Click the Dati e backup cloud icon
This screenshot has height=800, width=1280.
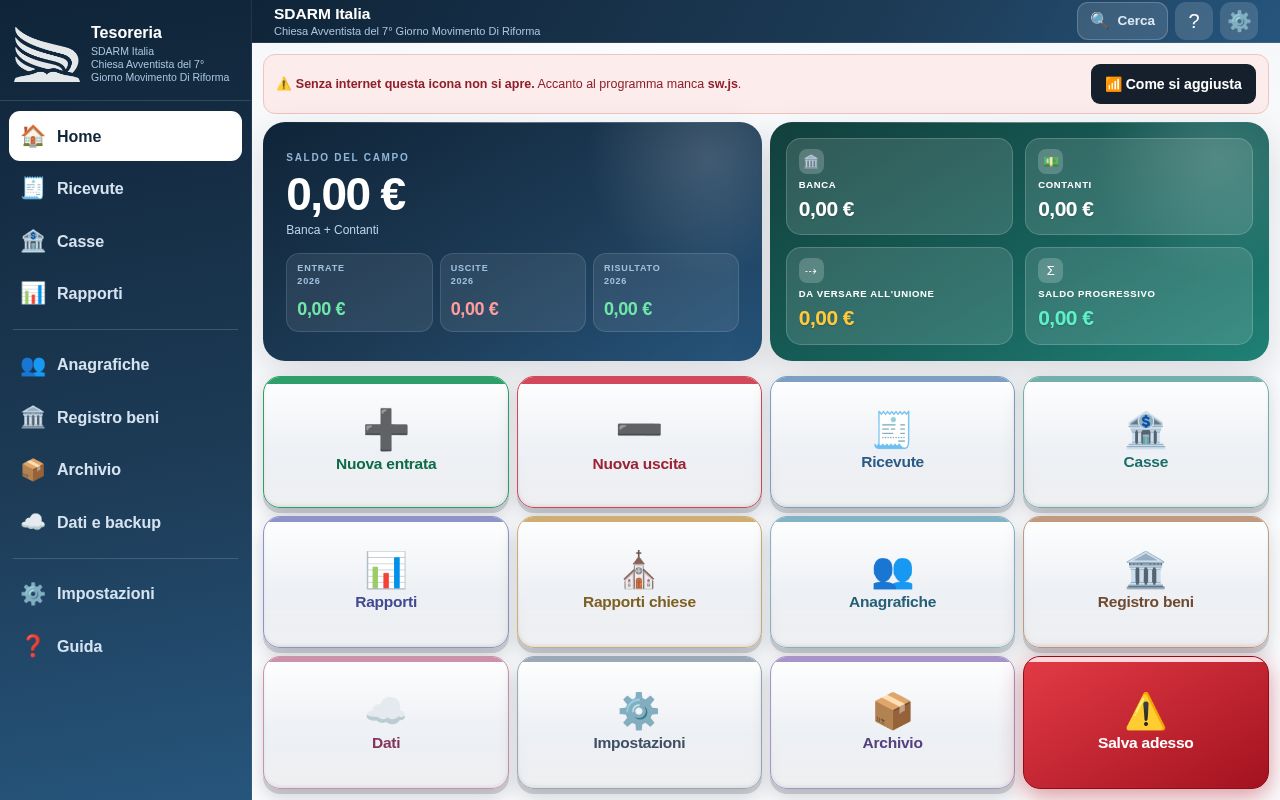[33, 522]
